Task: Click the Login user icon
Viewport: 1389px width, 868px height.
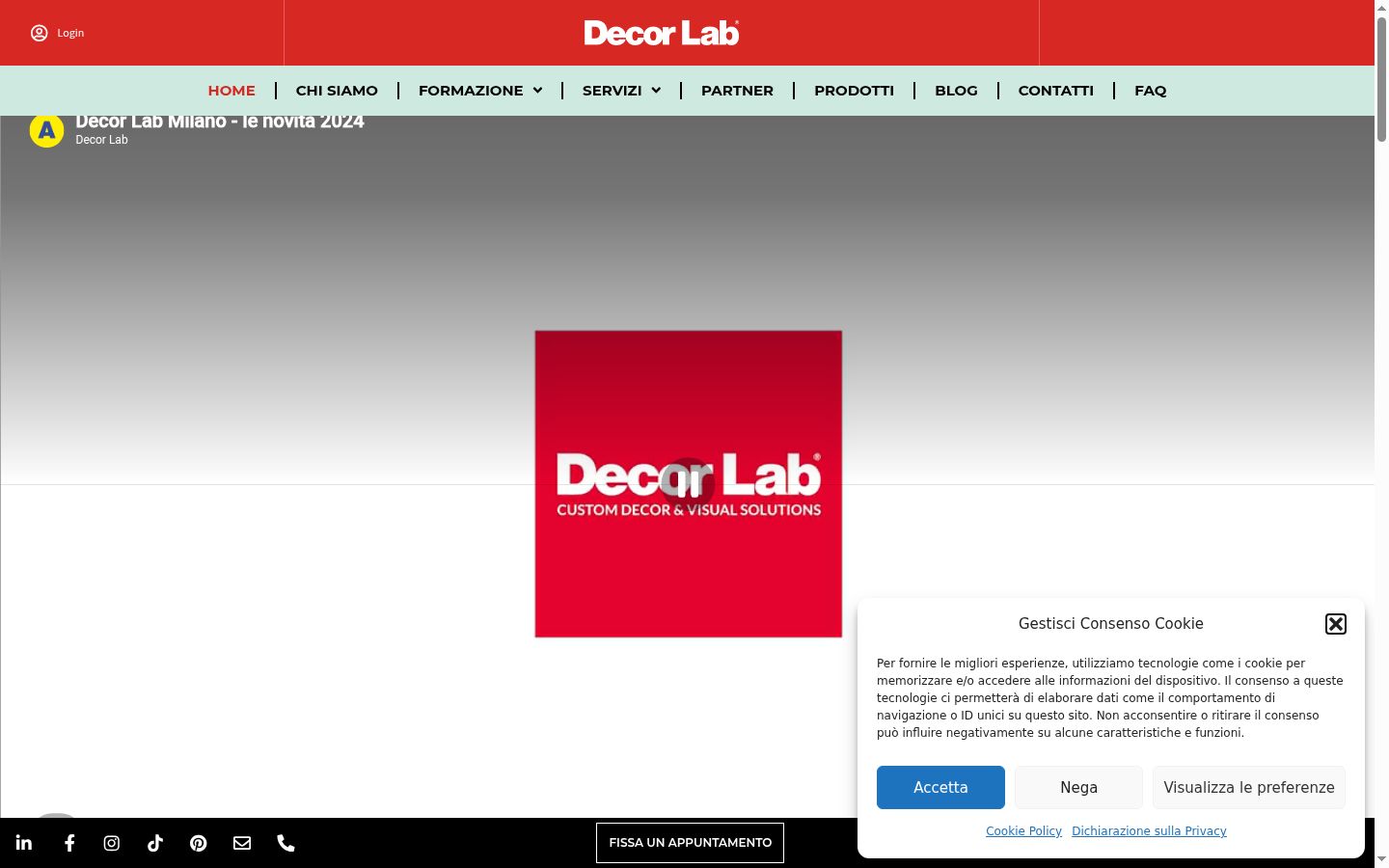Action: coord(40,33)
